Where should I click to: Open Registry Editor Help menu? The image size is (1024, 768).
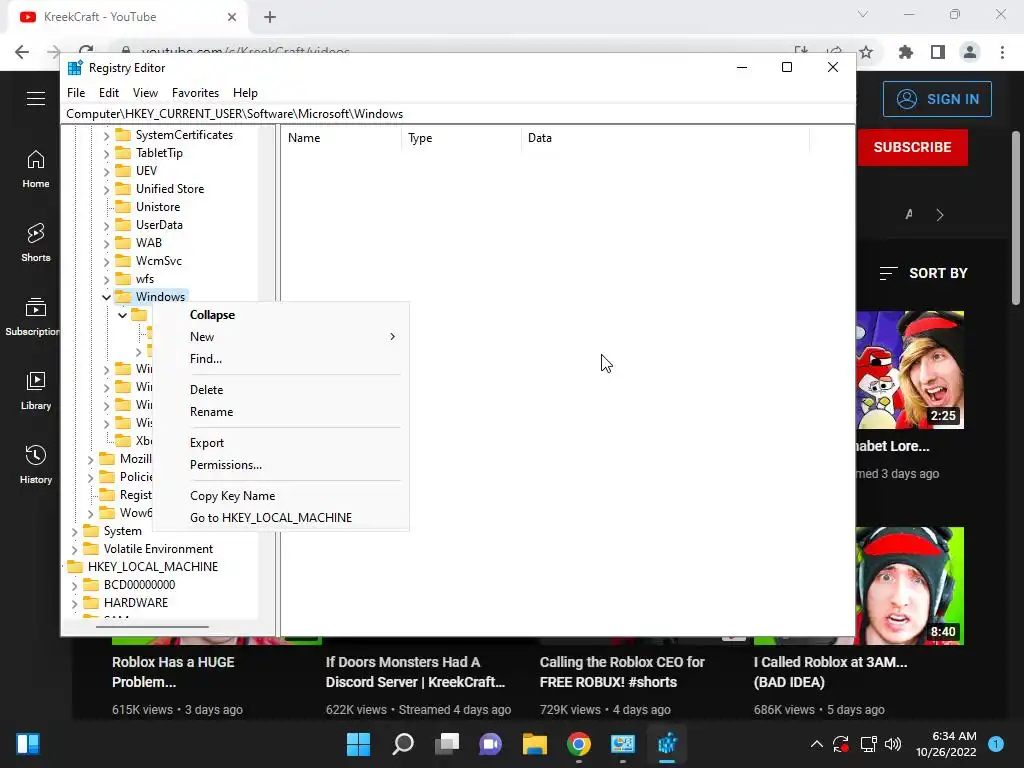(x=246, y=93)
